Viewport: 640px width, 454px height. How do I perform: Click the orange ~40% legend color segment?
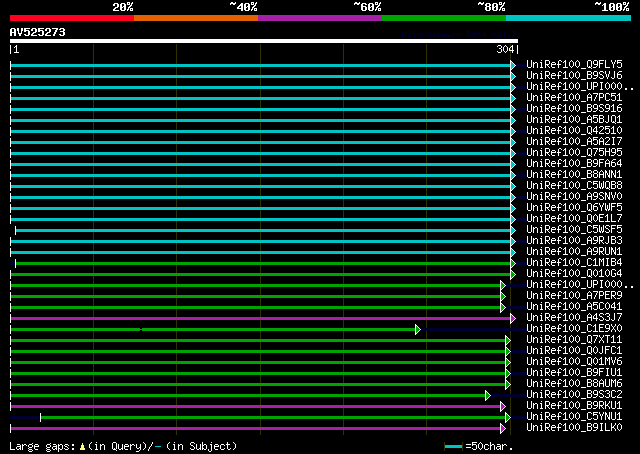(x=195, y=18)
